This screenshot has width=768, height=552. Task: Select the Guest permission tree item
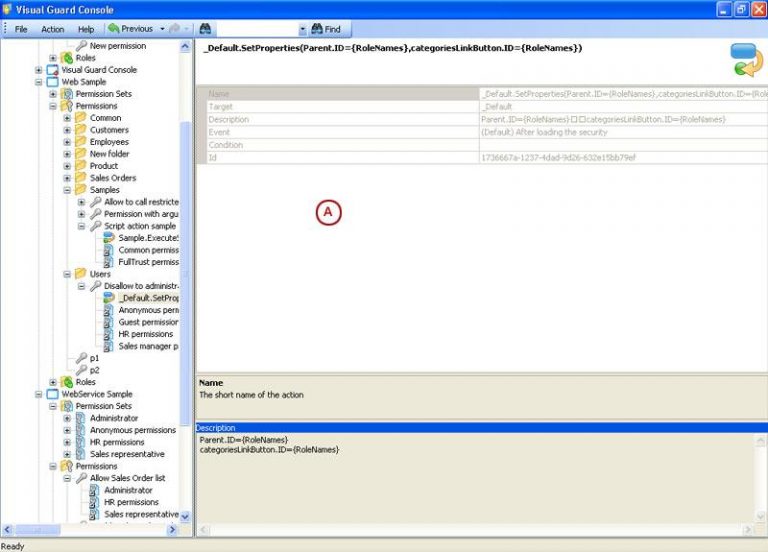coord(148,322)
